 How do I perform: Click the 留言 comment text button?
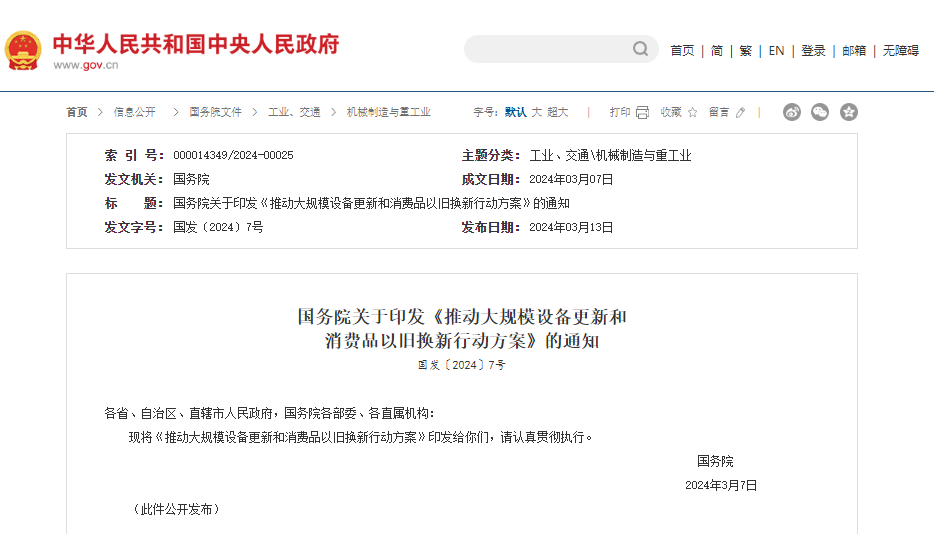pyautogui.click(x=719, y=112)
